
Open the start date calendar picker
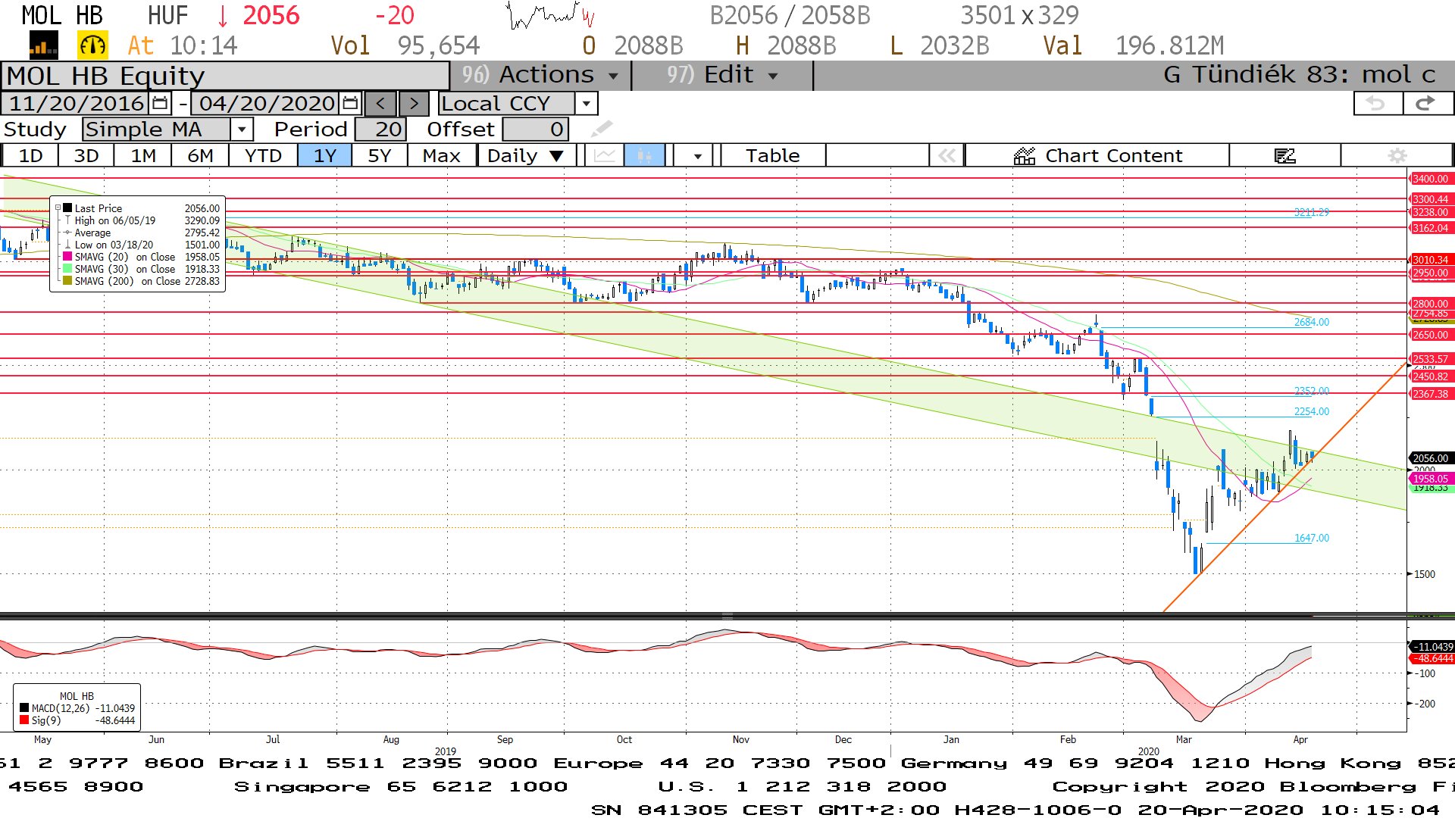tap(160, 103)
